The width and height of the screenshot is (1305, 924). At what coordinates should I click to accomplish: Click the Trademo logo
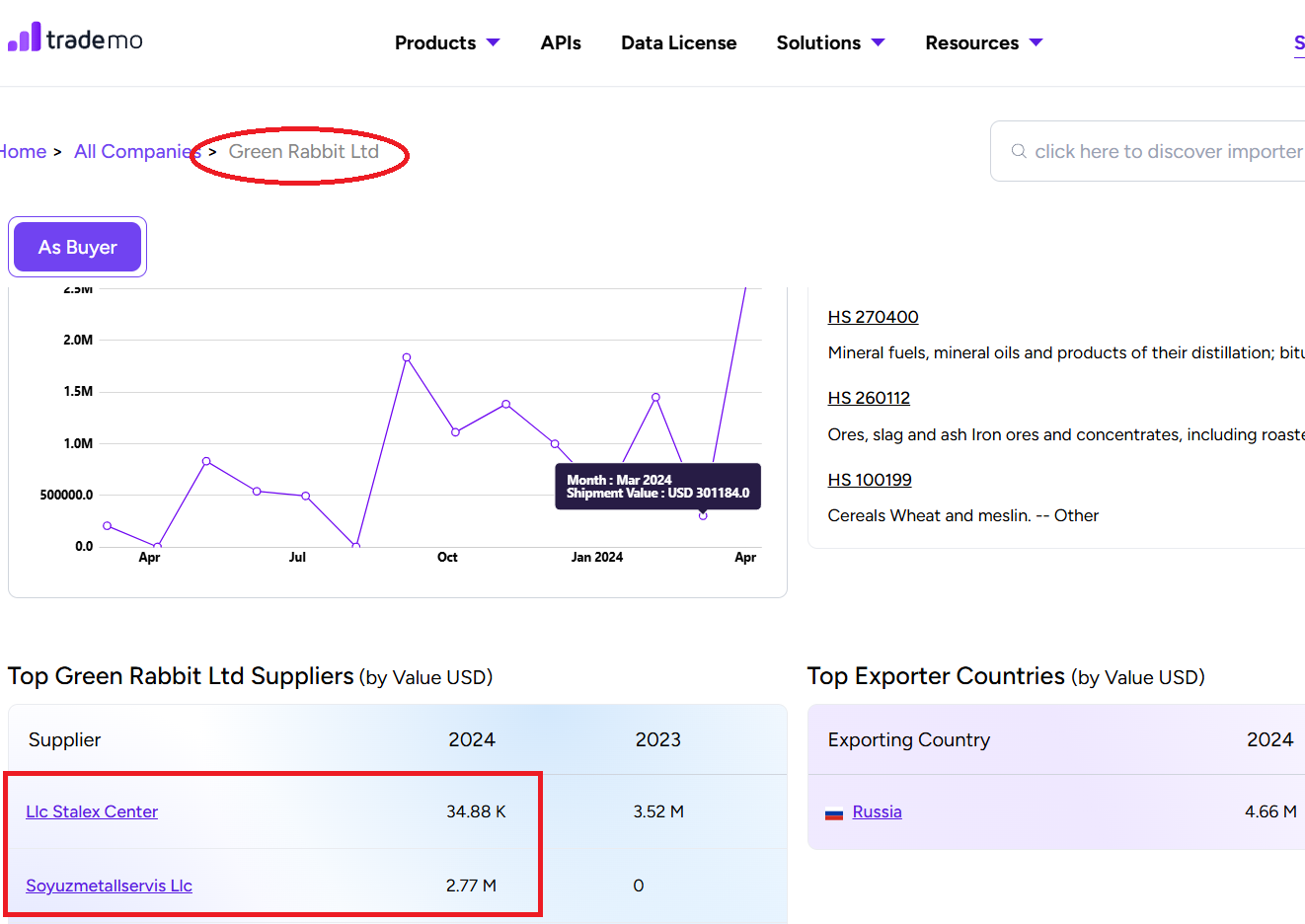tap(75, 38)
